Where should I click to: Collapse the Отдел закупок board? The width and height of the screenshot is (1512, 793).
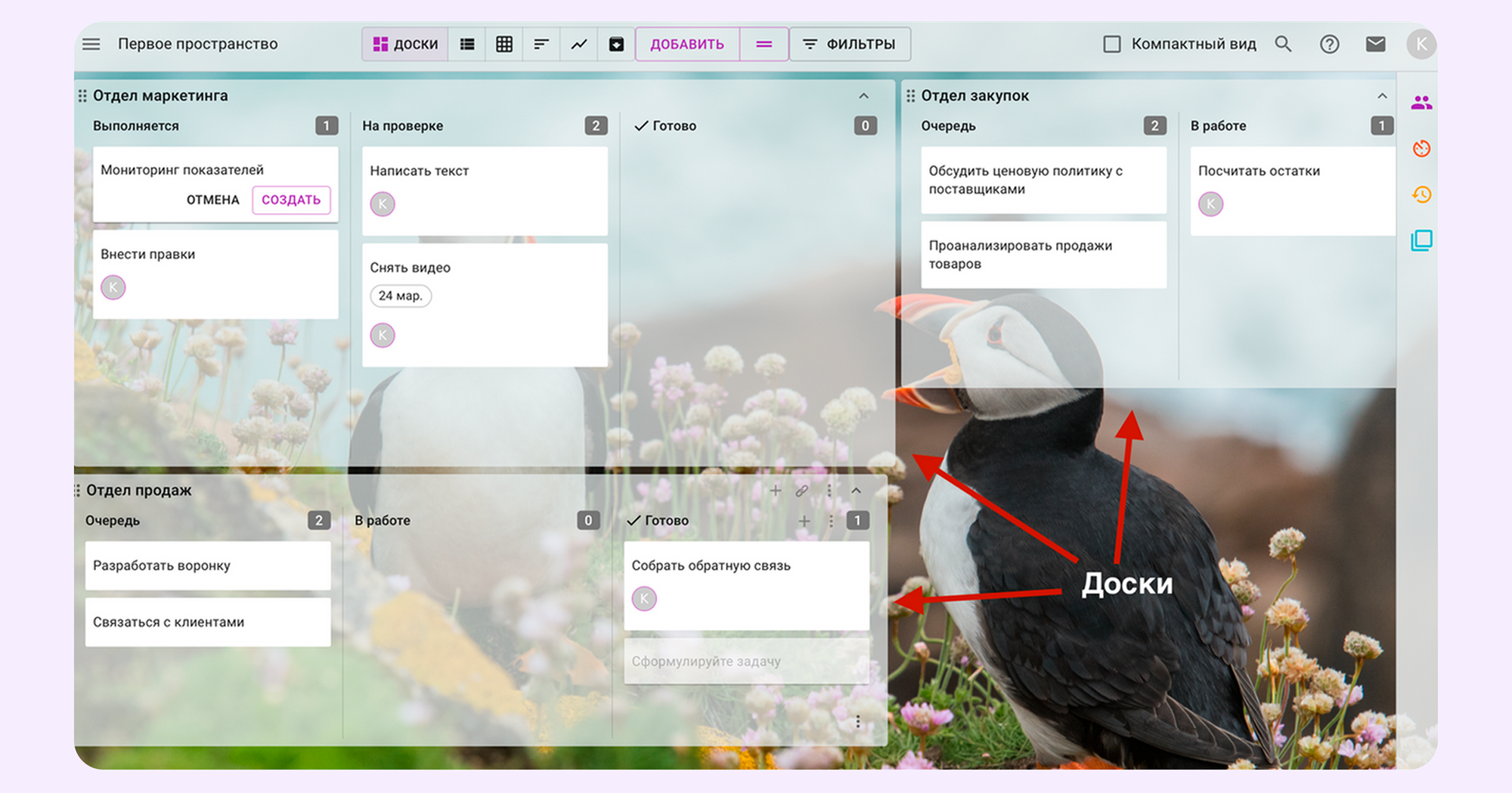(x=1382, y=96)
